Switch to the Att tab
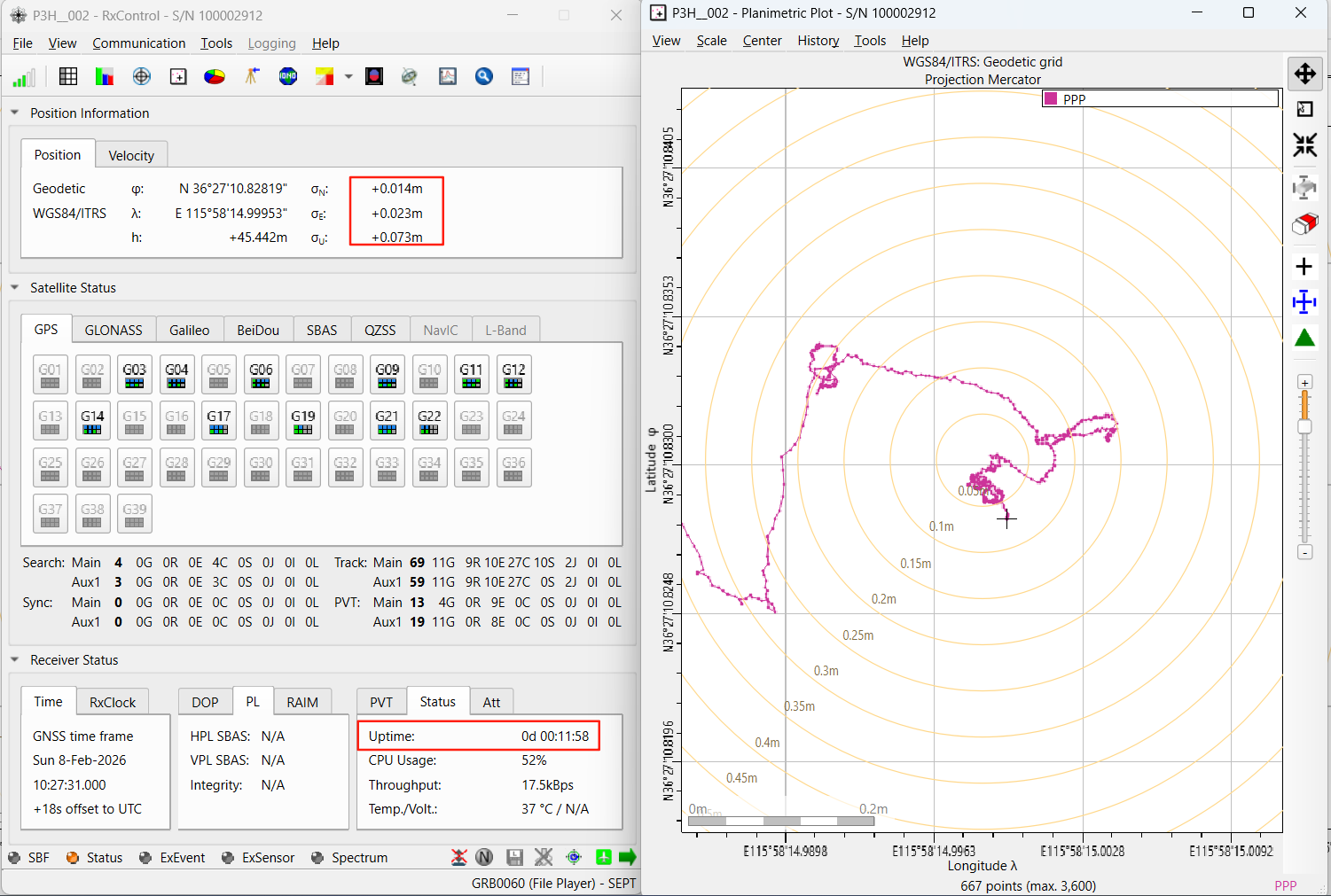1331x896 pixels. (x=491, y=702)
